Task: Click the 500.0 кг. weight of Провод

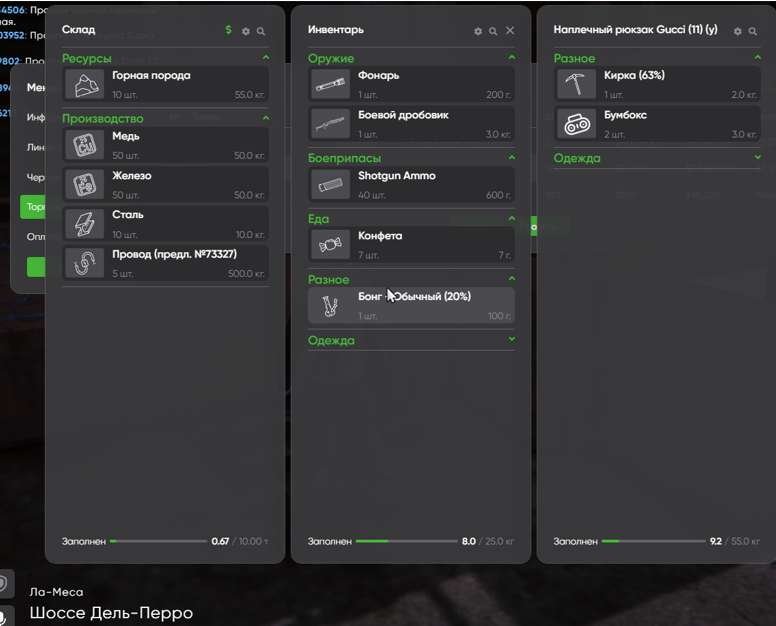Action: tap(246, 274)
